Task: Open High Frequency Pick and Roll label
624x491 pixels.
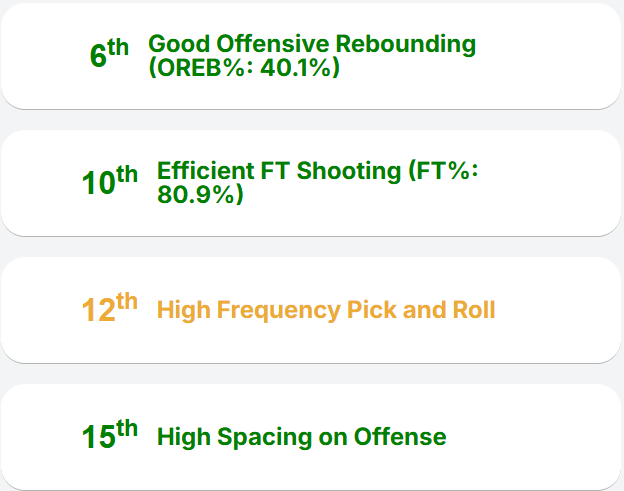Action: point(326,310)
